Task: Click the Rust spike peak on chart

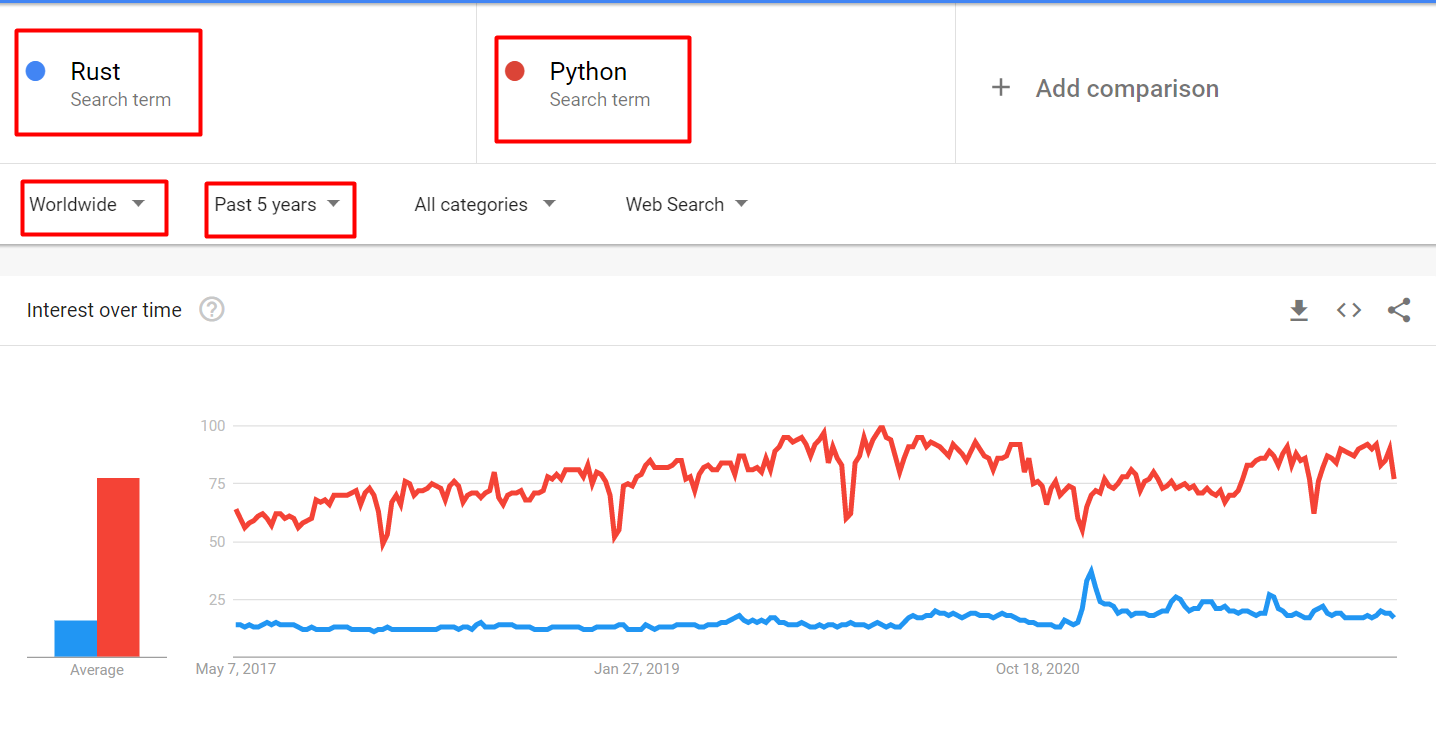Action: point(1091,571)
